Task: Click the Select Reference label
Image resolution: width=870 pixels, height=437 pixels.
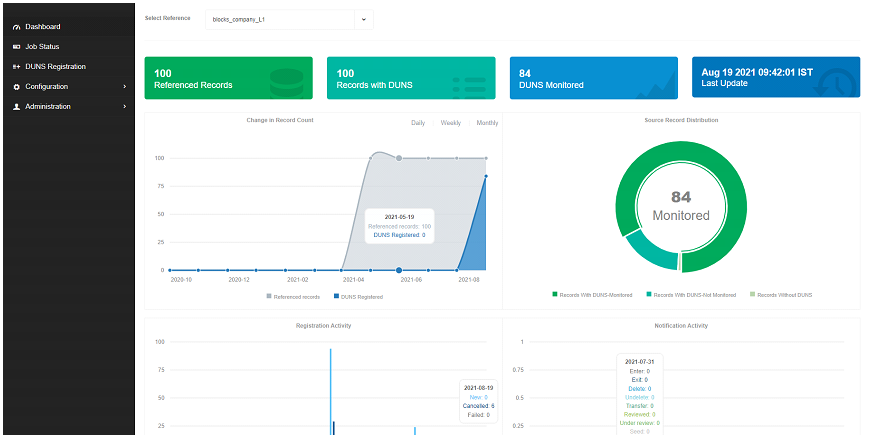Action: (168, 18)
